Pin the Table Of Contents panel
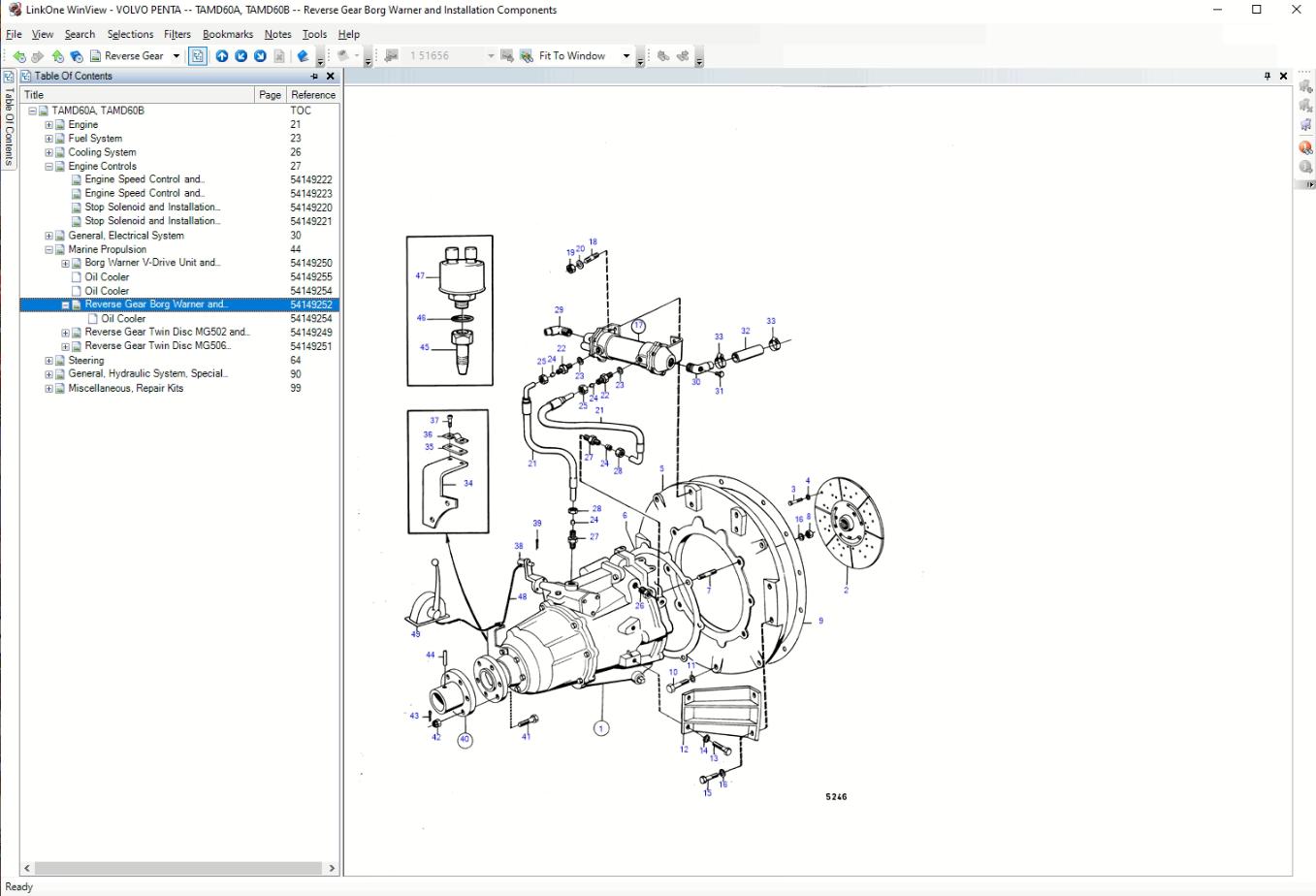 coord(314,76)
